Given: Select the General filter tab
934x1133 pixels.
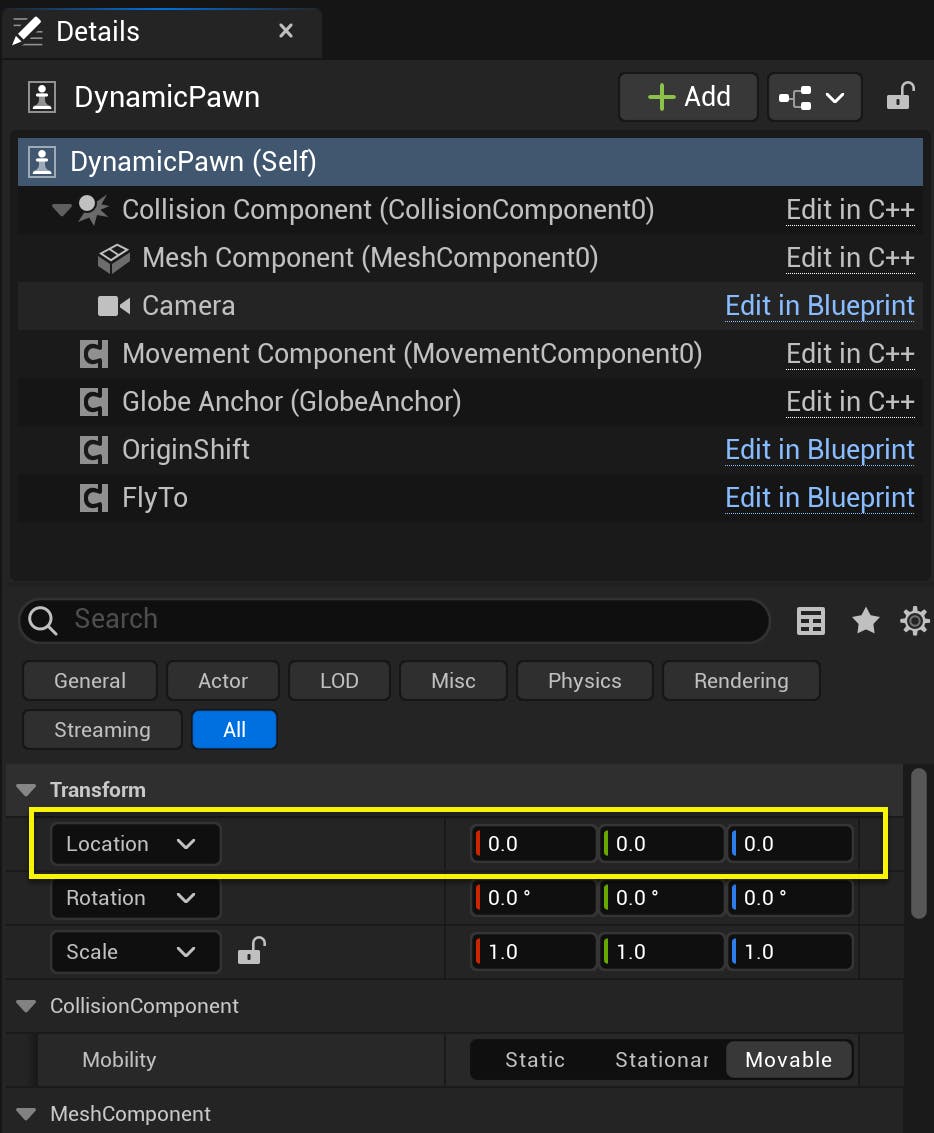Looking at the screenshot, I should (90, 680).
